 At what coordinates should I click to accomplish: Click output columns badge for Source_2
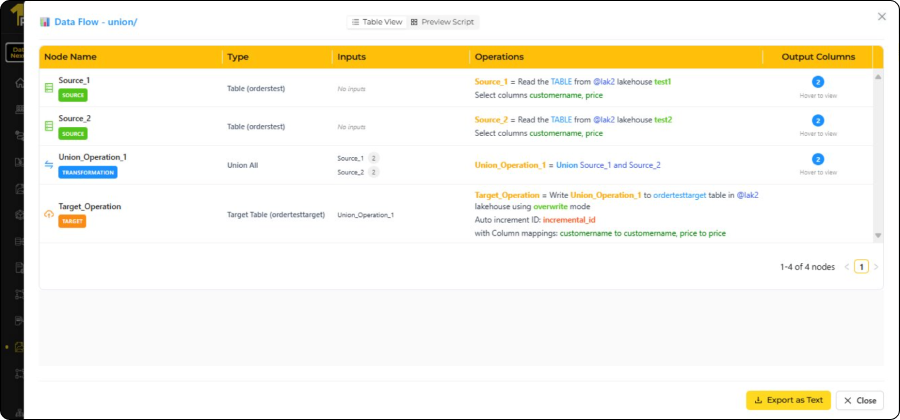click(x=818, y=120)
